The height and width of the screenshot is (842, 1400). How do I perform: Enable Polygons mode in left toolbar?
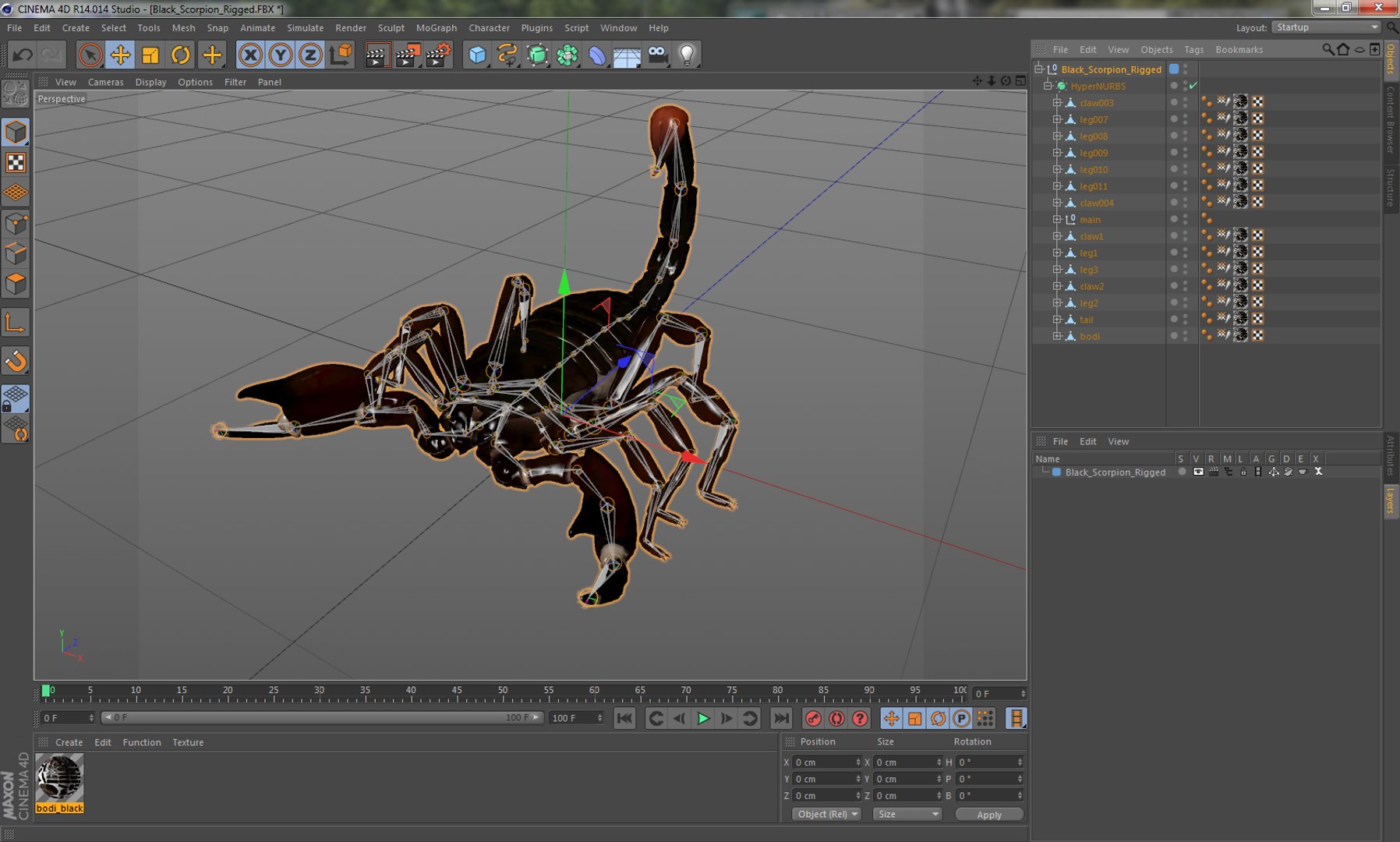pos(16,284)
